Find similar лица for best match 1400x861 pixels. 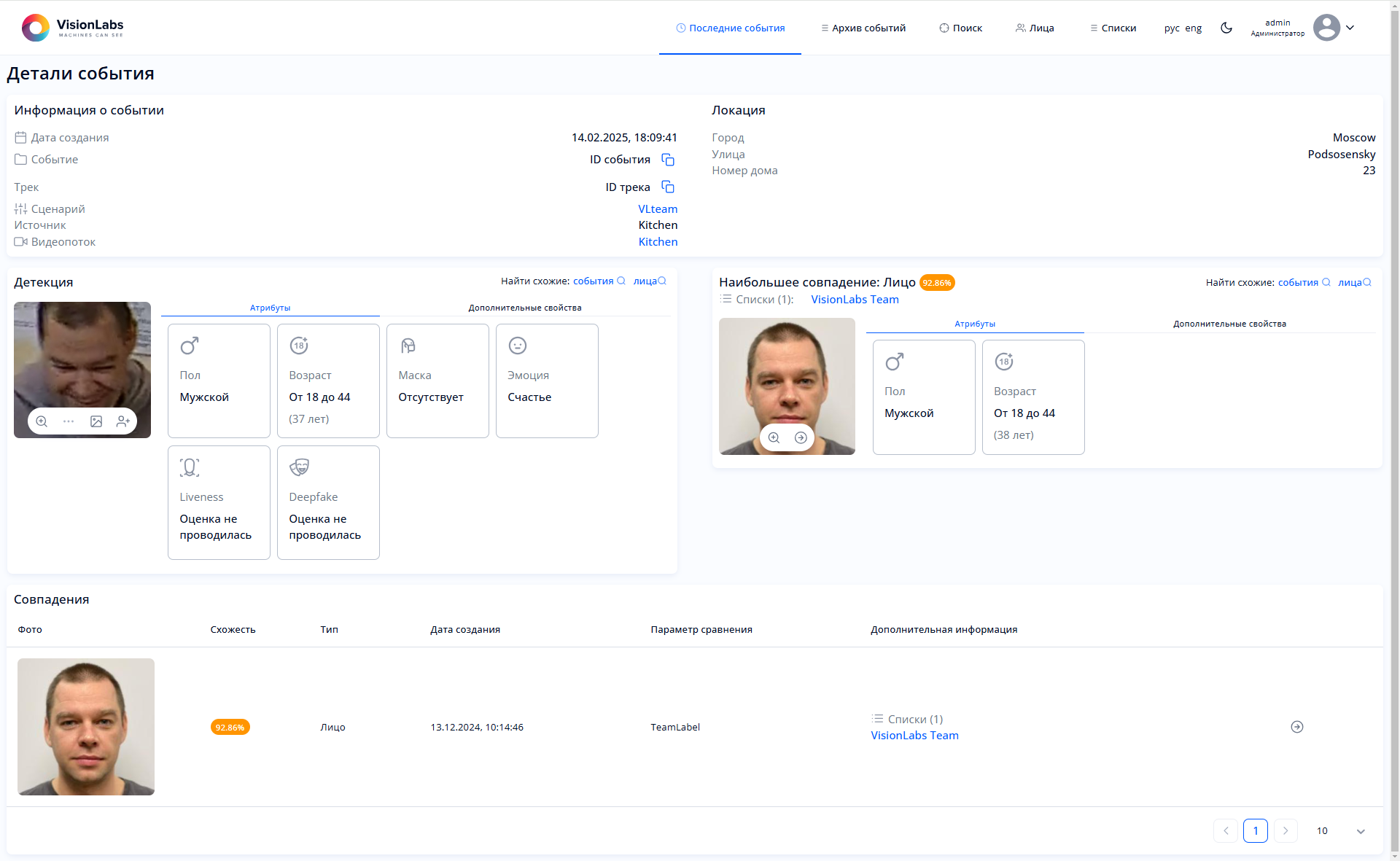[x=1355, y=283]
